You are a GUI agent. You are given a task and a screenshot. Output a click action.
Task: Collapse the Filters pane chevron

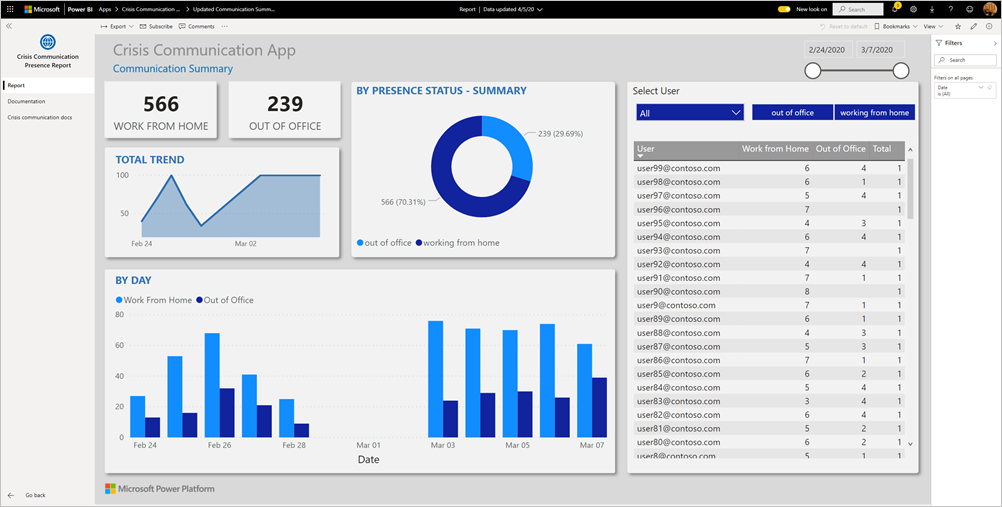point(995,43)
